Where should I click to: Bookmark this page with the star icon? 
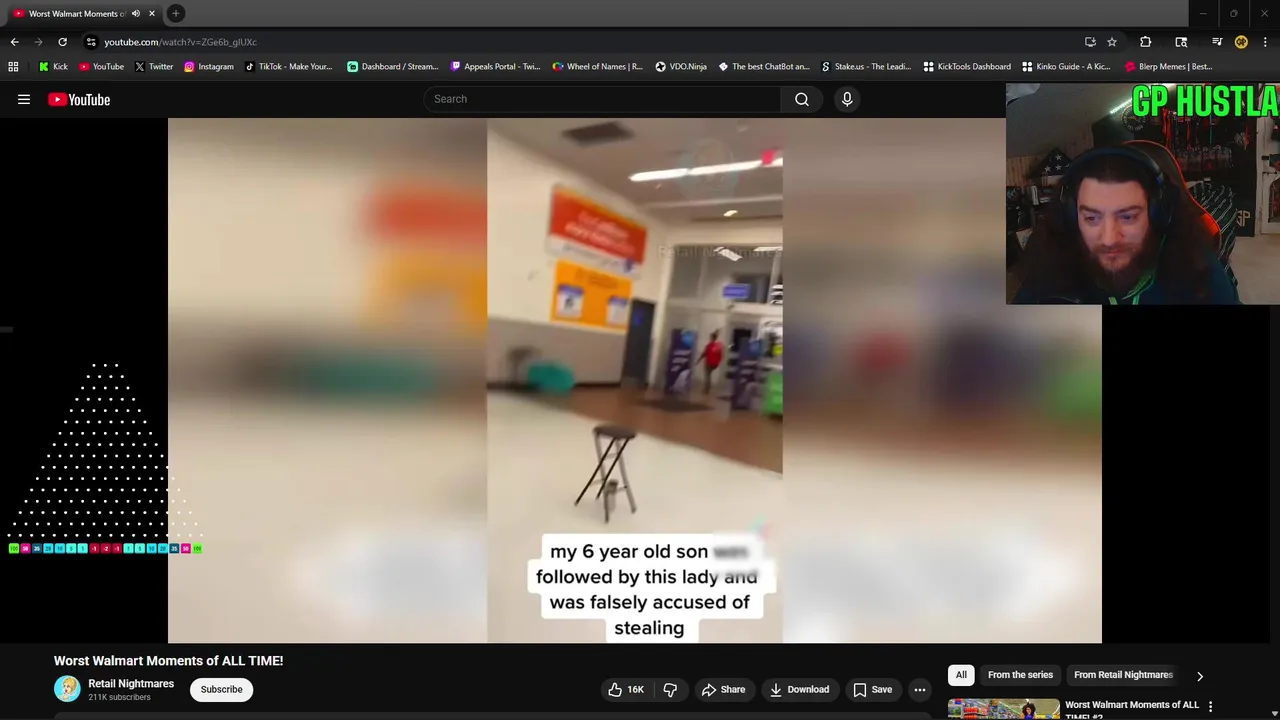[x=1112, y=42]
